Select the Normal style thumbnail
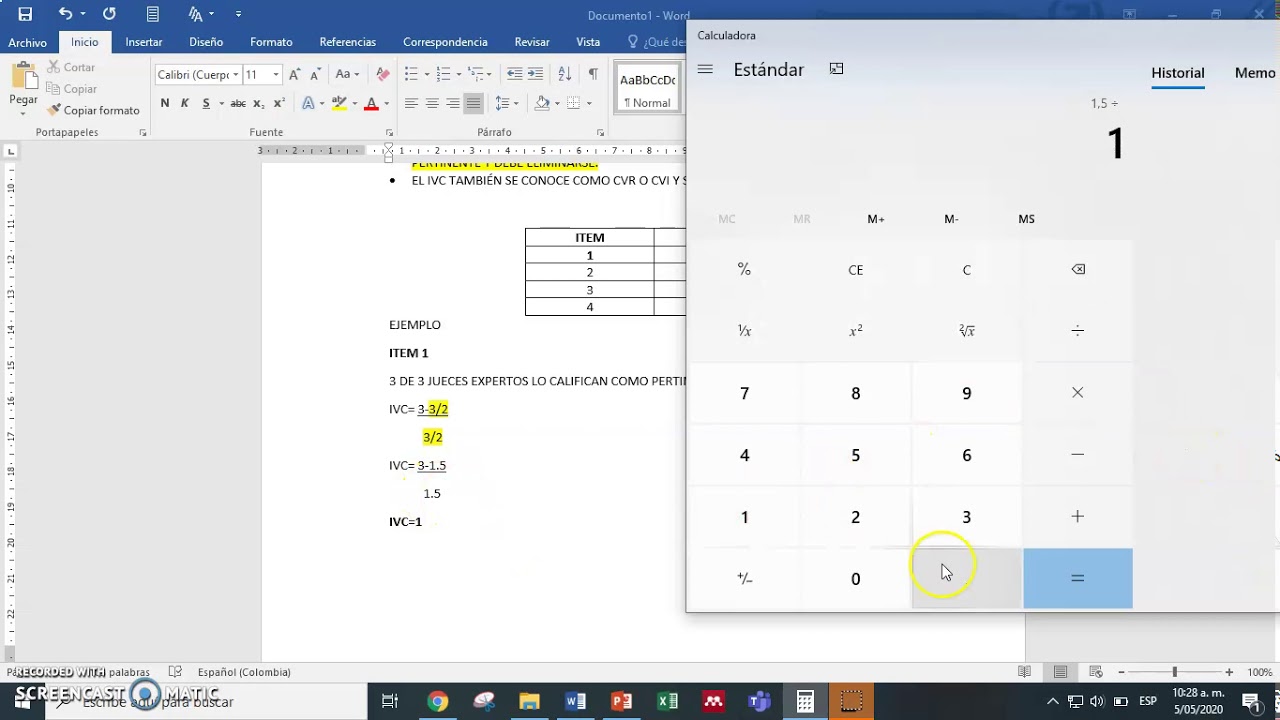This screenshot has height=720, width=1280. point(647,89)
